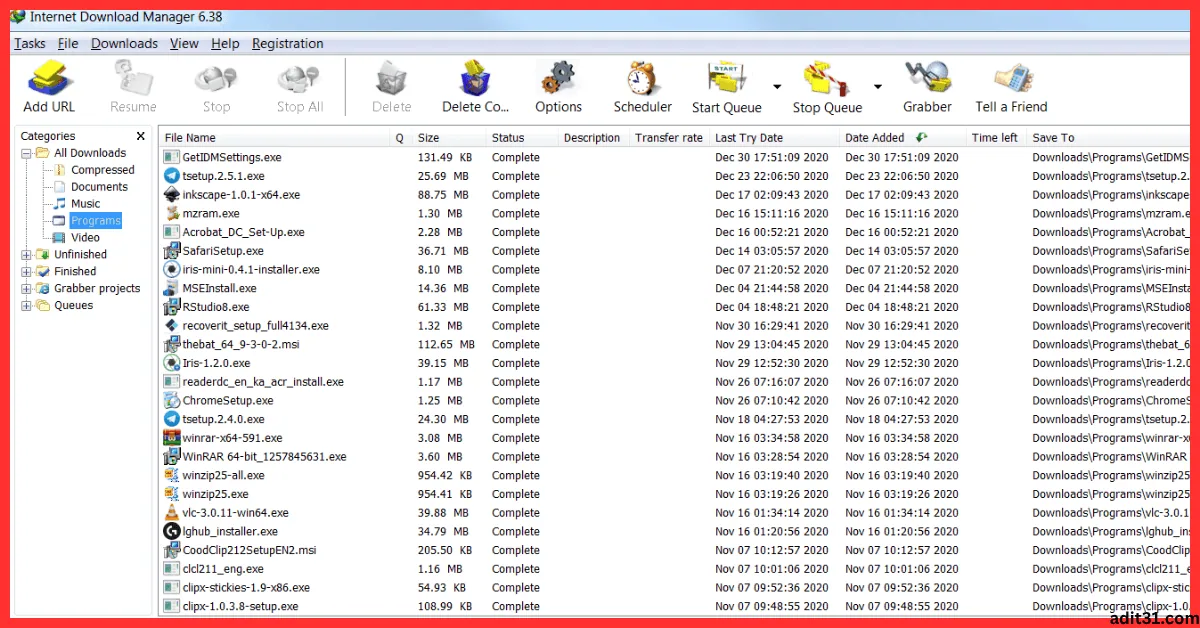Viewport: 1200px width, 628px height.
Task: Select ChromeSetup.exe file icon
Action: click(171, 401)
